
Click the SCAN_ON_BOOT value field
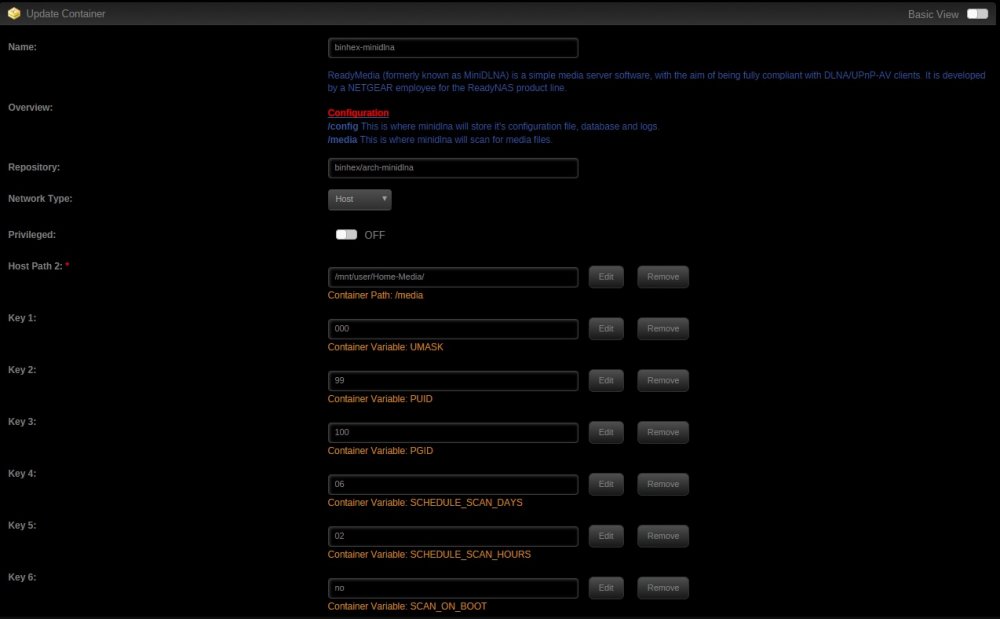(x=453, y=588)
